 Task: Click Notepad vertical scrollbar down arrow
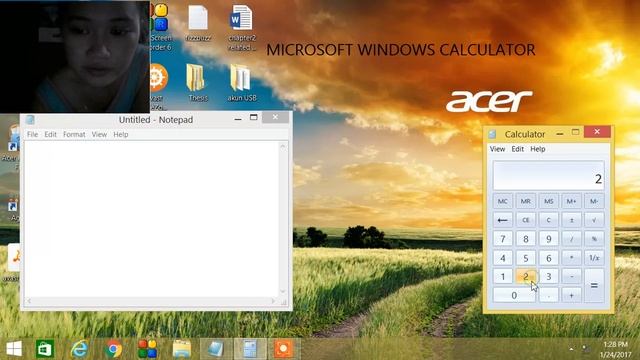pyautogui.click(x=283, y=291)
